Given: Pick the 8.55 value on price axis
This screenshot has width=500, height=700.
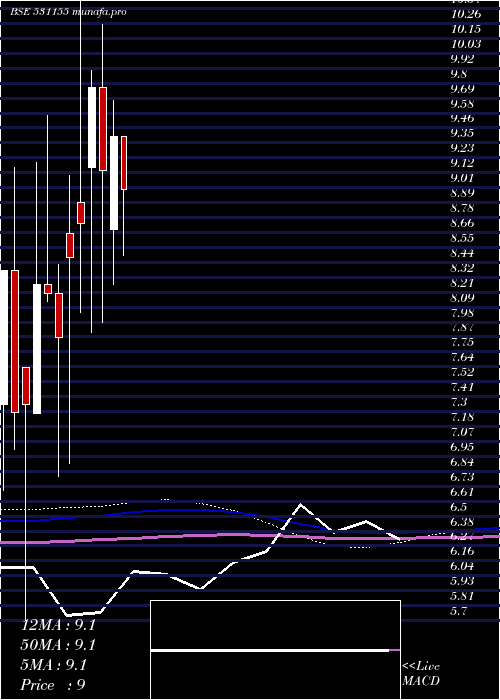Looking at the screenshot, I should click(x=463, y=238).
